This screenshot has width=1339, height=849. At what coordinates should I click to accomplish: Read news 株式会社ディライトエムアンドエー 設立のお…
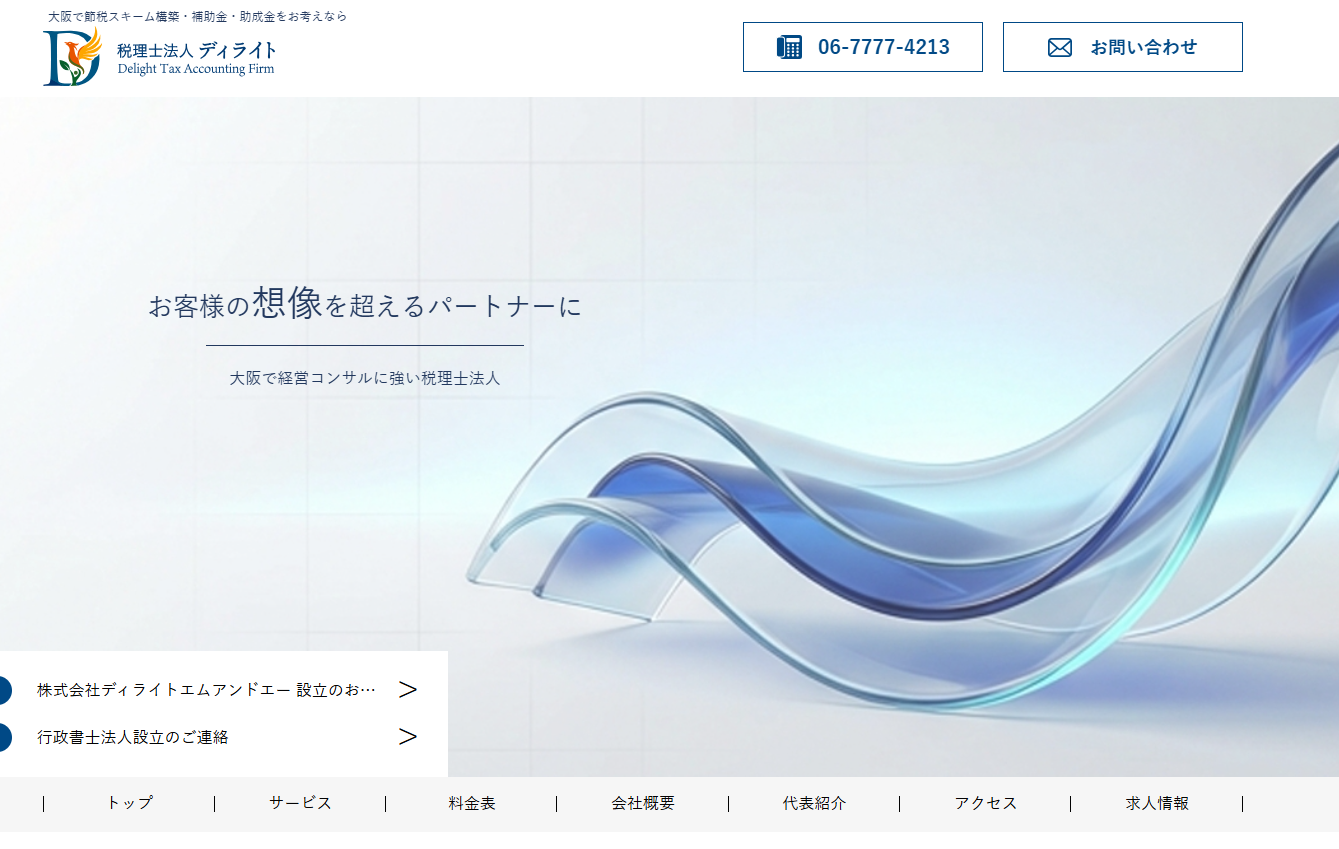tap(207, 690)
